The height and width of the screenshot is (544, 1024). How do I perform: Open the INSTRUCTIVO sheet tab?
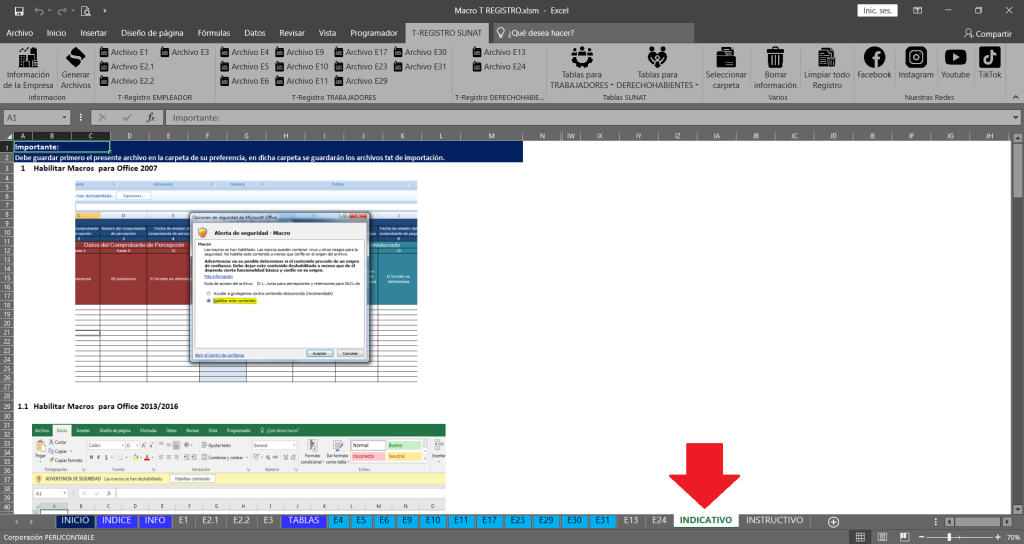point(775,520)
